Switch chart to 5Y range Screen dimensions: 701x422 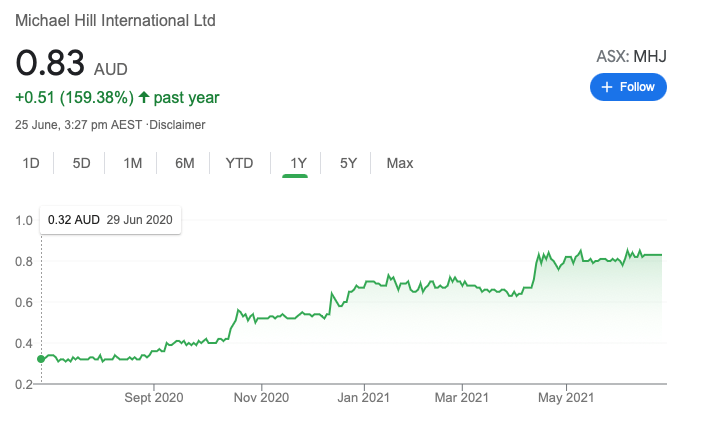pyautogui.click(x=348, y=163)
